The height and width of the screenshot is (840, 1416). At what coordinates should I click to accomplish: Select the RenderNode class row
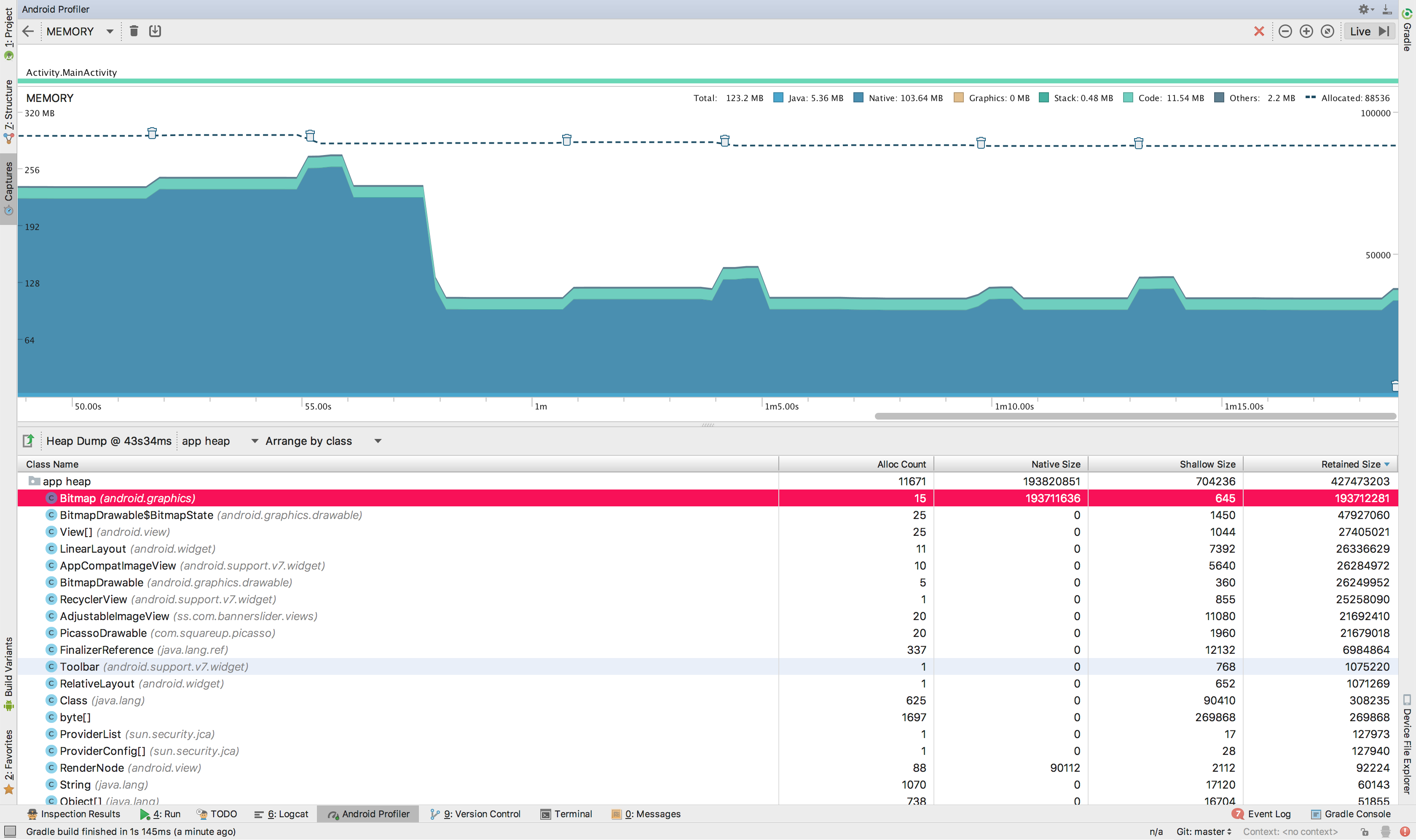[708, 768]
